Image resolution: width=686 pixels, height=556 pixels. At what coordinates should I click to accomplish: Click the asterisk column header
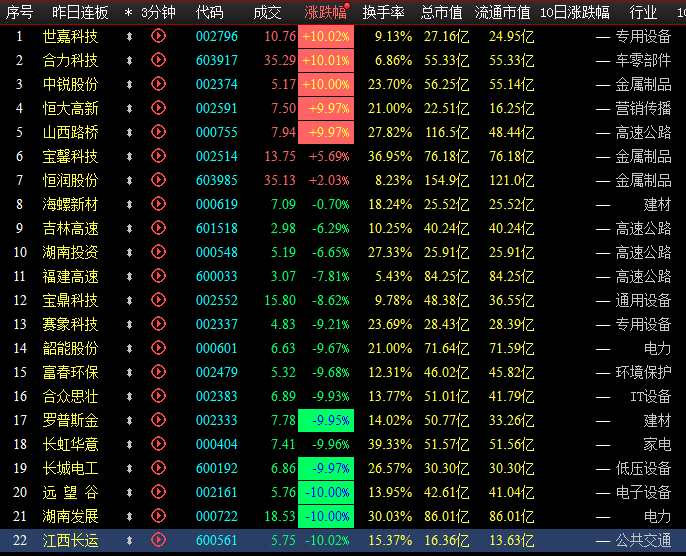(x=128, y=13)
